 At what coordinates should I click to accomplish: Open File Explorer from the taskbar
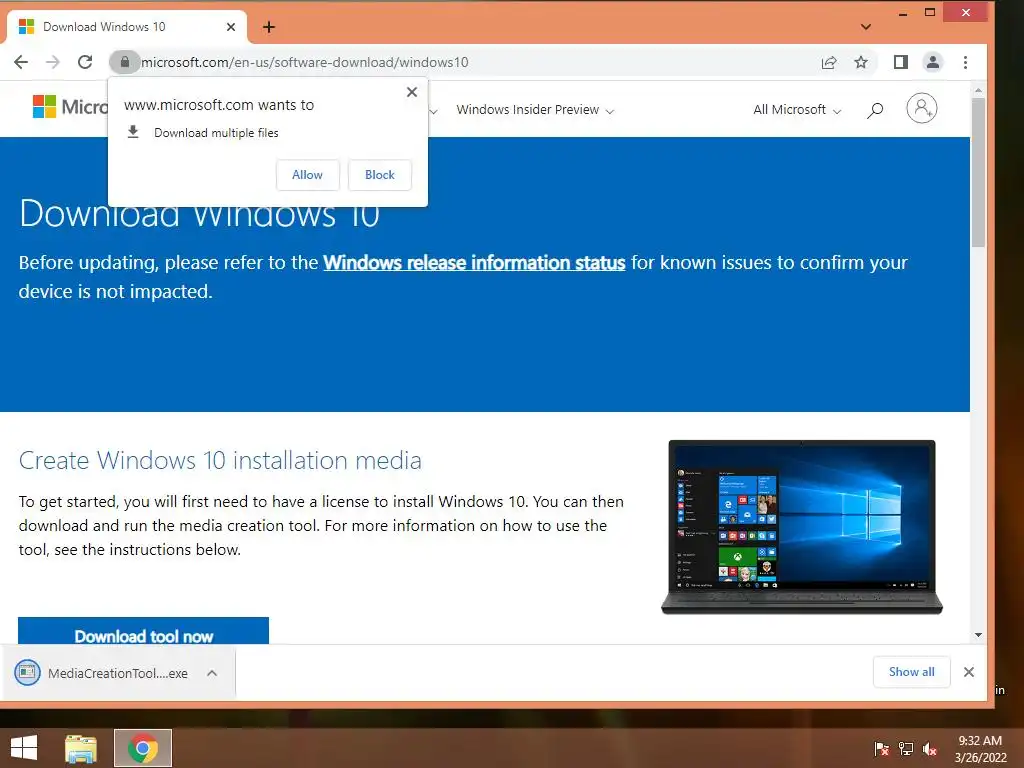81,748
